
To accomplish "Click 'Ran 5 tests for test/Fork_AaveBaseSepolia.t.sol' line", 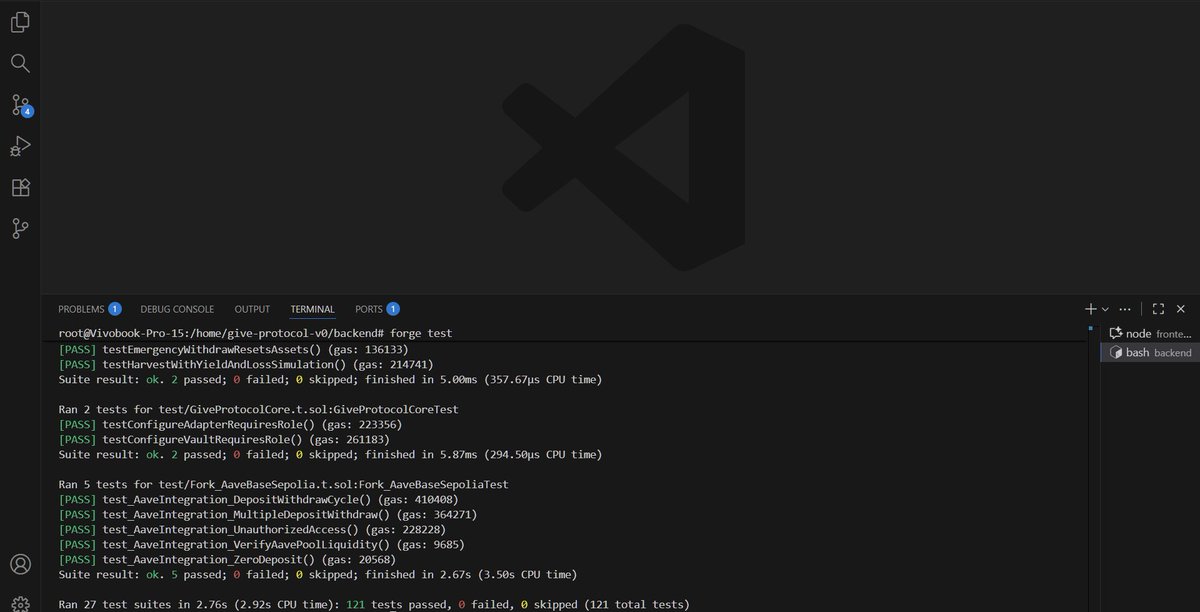I will click(284, 484).
